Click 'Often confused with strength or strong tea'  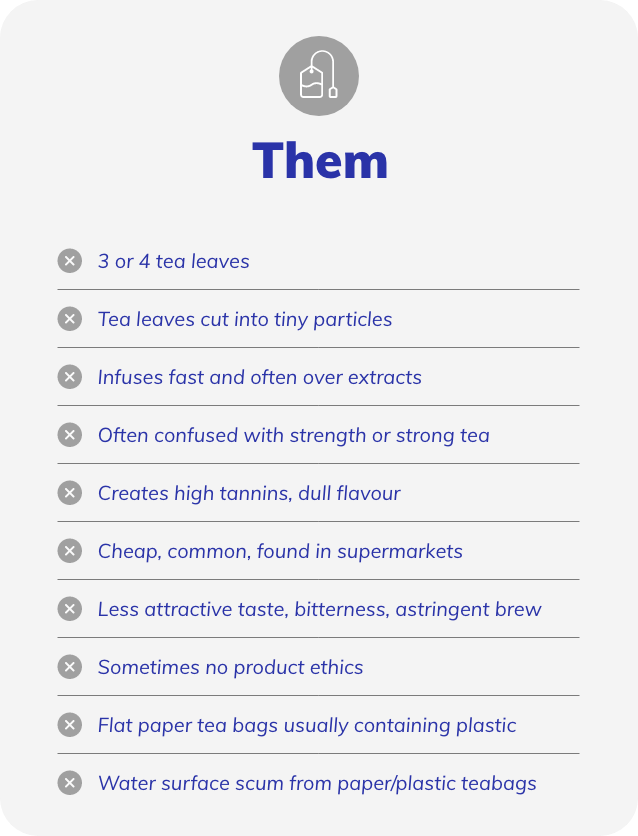point(294,436)
